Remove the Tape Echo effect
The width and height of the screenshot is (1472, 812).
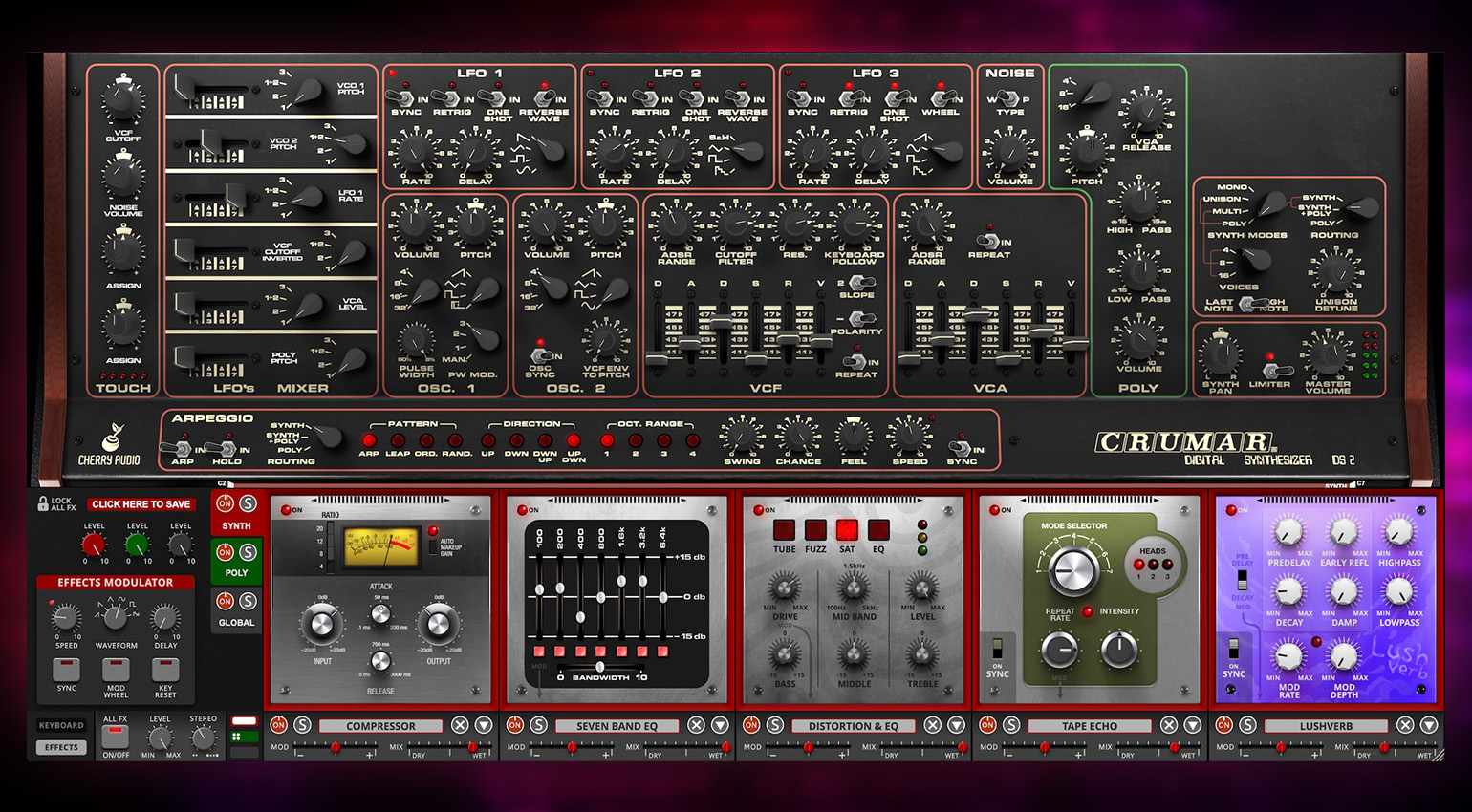click(1168, 725)
